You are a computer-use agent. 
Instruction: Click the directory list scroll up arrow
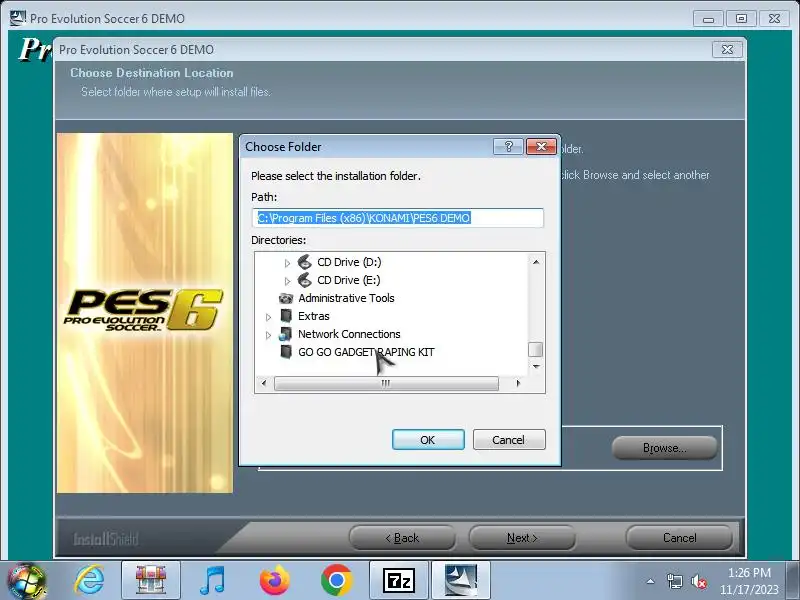536,262
